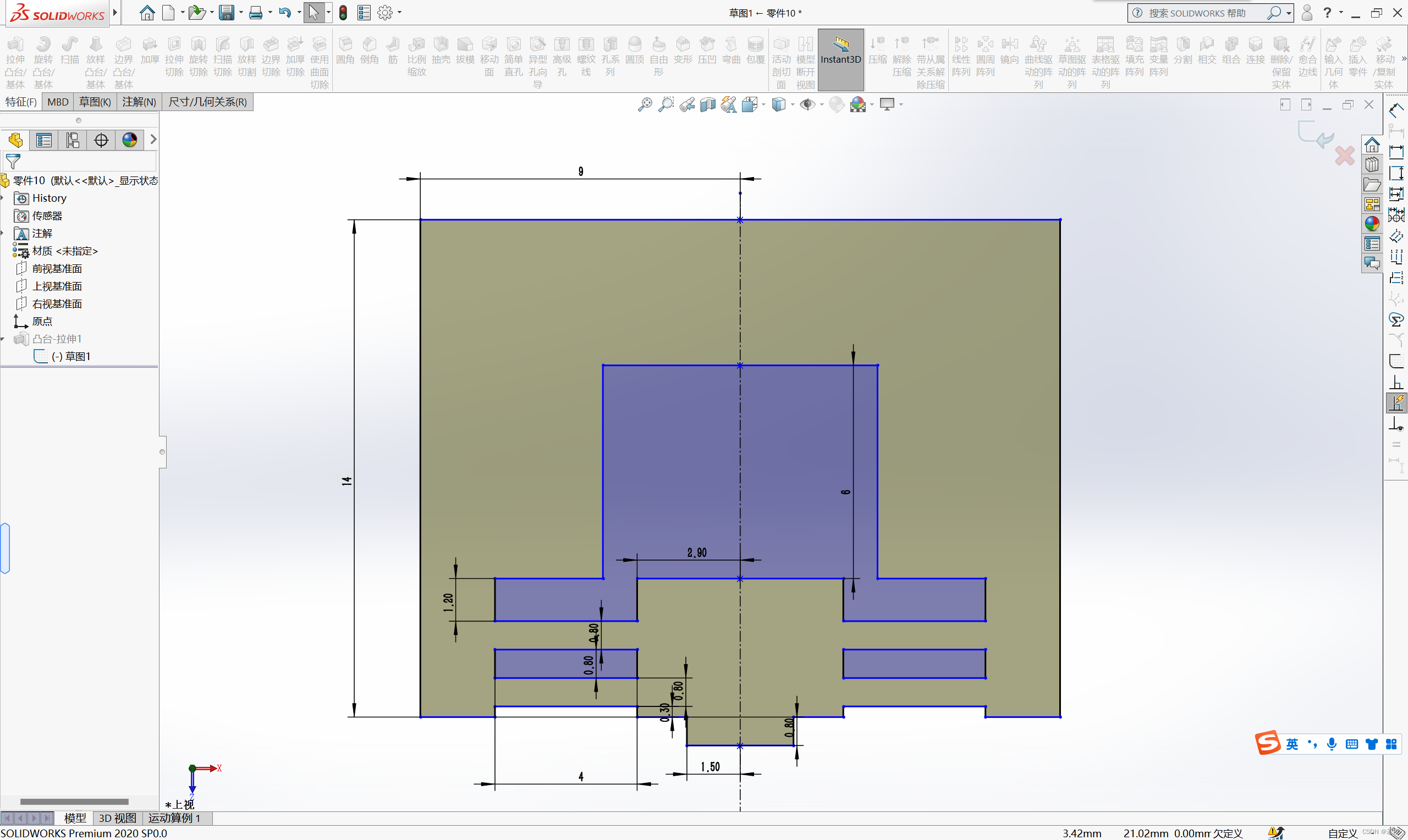The height and width of the screenshot is (840, 1408).
Task: Select the 前视基准面 plane in tree
Action: [57, 268]
